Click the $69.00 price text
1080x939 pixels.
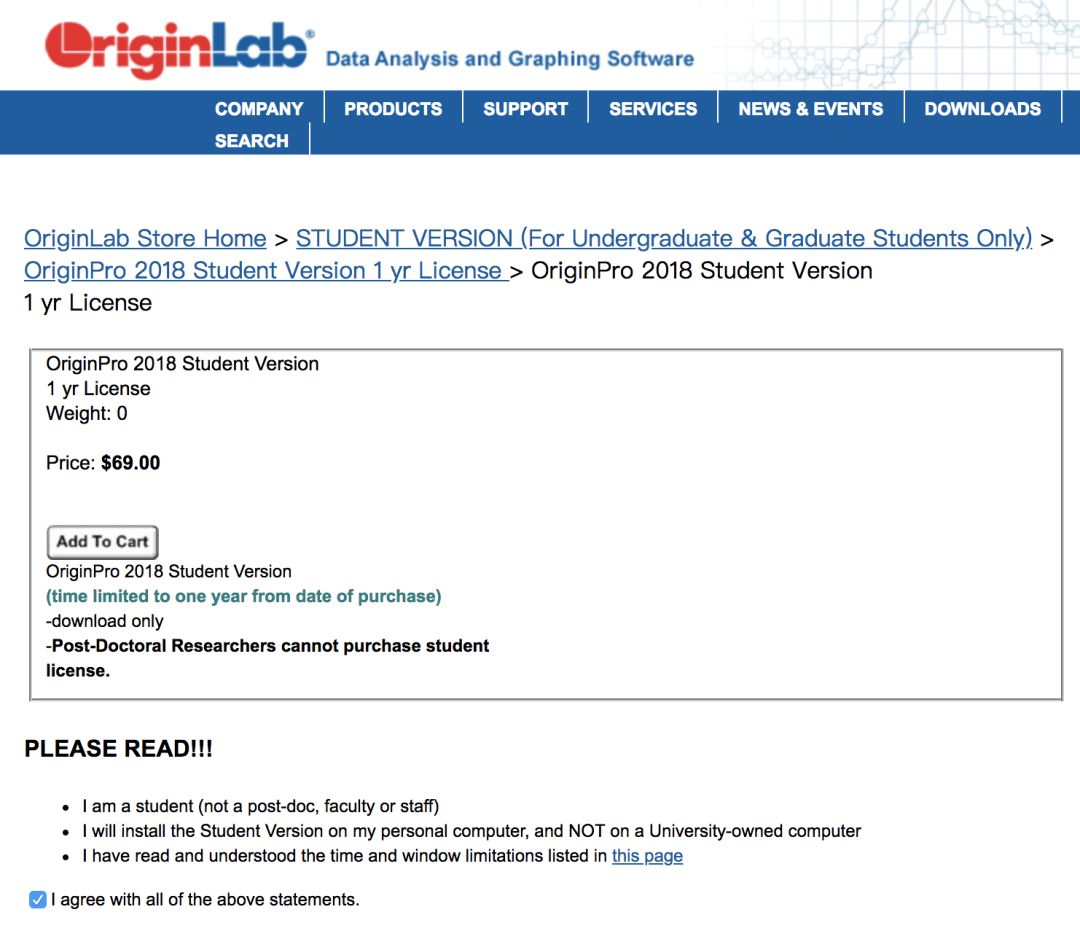(131, 463)
